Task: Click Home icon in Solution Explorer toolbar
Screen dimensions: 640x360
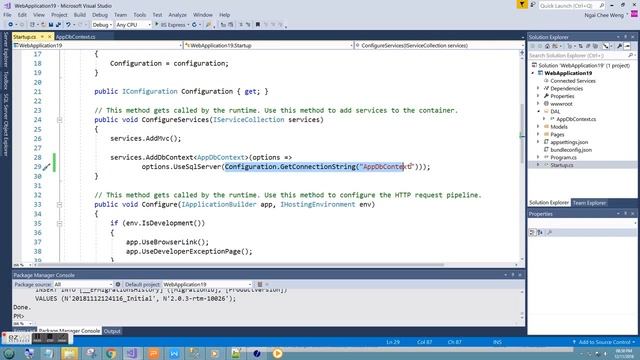Action: point(547,46)
